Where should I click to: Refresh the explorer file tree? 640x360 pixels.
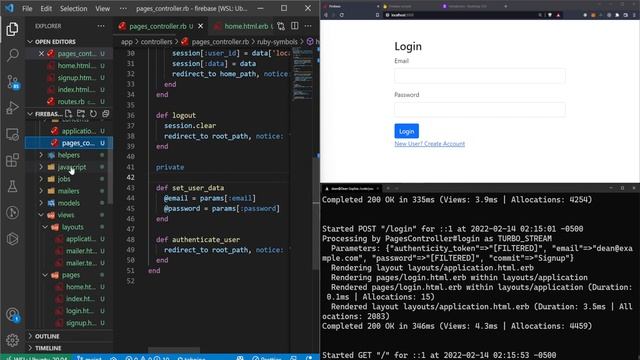(x=93, y=113)
